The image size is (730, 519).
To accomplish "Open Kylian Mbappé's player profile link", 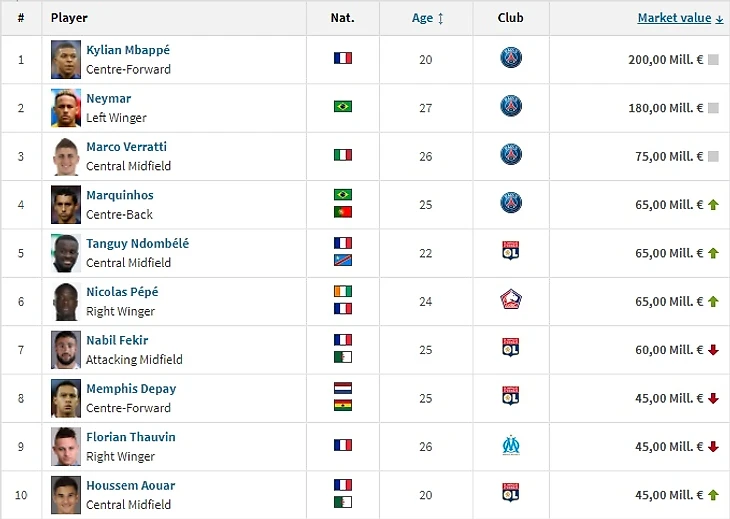I will point(129,50).
